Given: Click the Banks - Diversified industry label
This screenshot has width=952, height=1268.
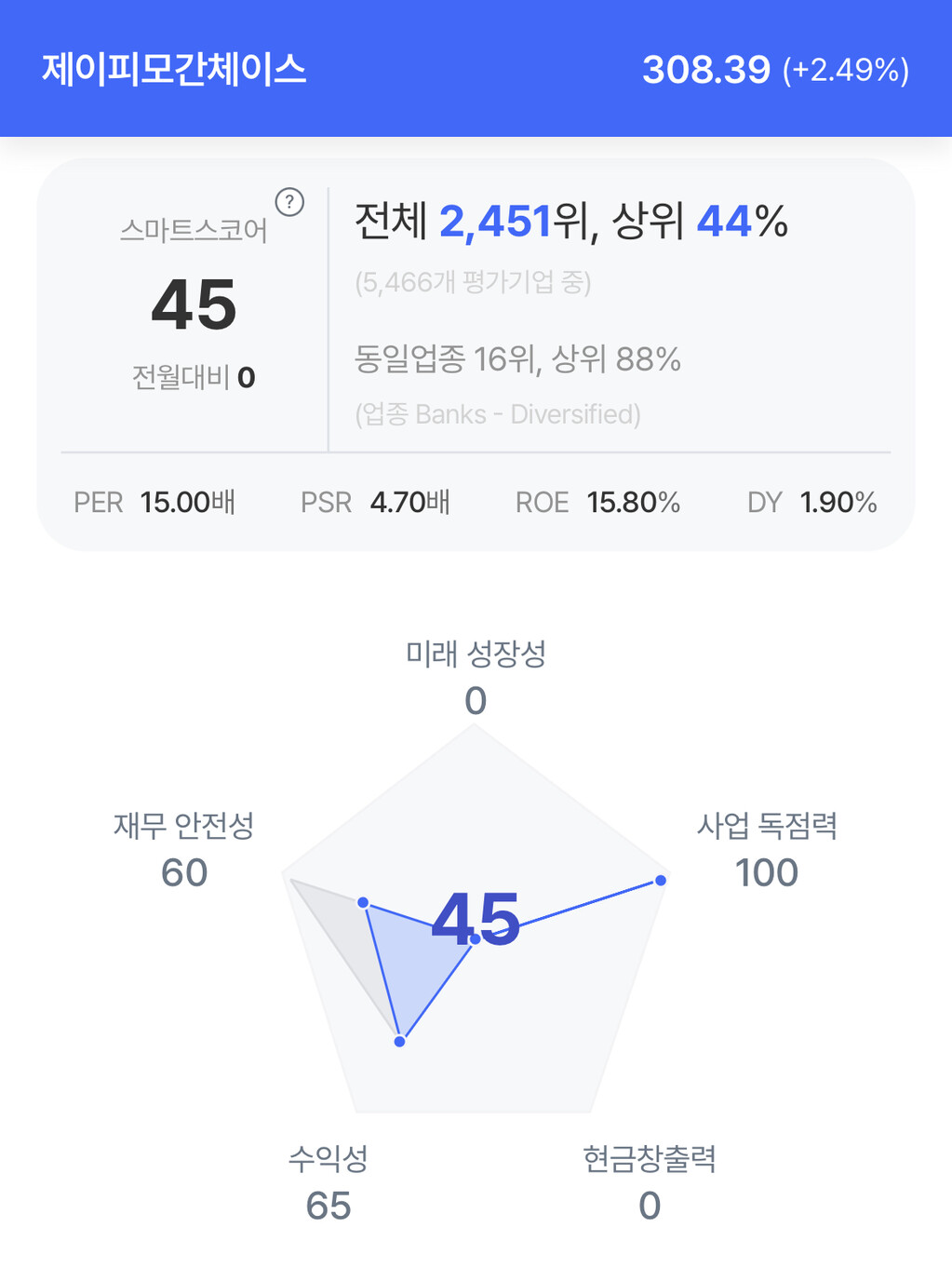Looking at the screenshot, I should (498, 414).
